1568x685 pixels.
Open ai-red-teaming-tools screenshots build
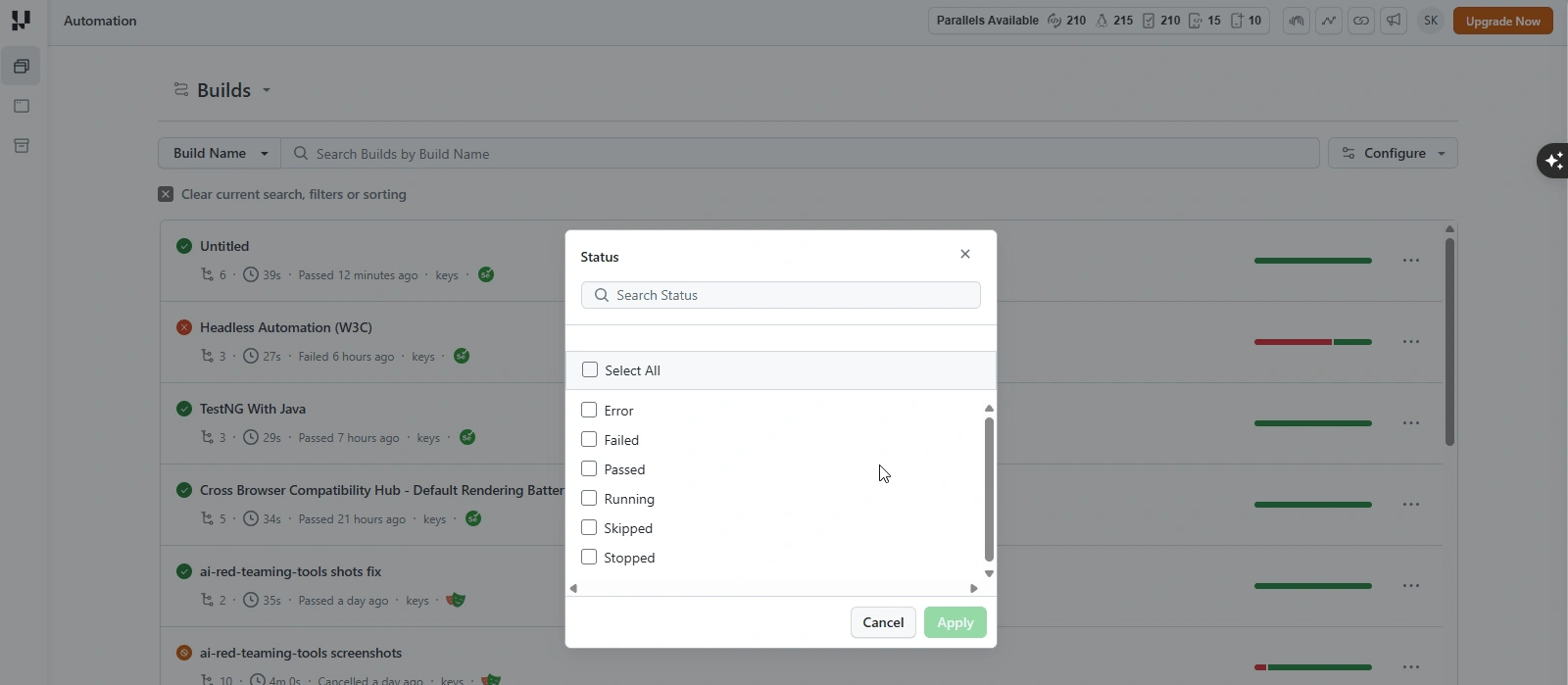click(x=301, y=653)
